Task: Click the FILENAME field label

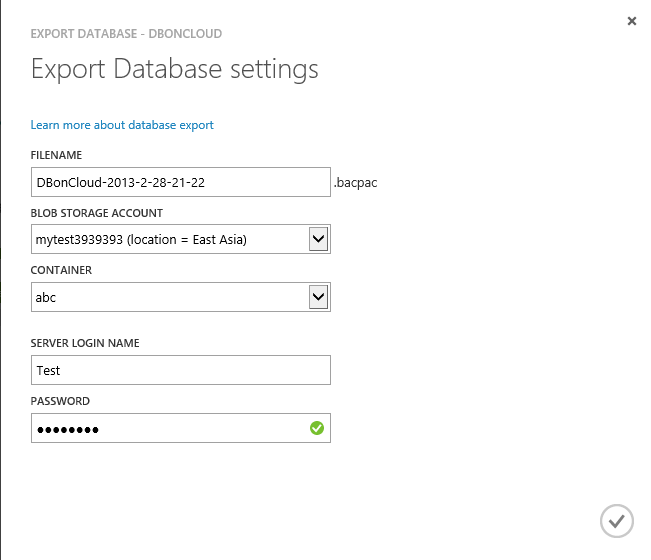Action: pos(56,155)
